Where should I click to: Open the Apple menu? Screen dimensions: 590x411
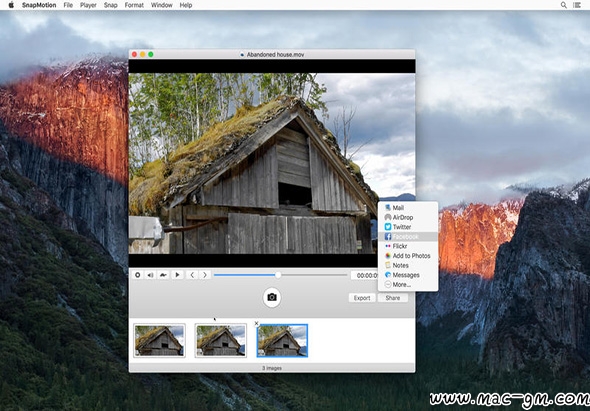click(x=11, y=5)
